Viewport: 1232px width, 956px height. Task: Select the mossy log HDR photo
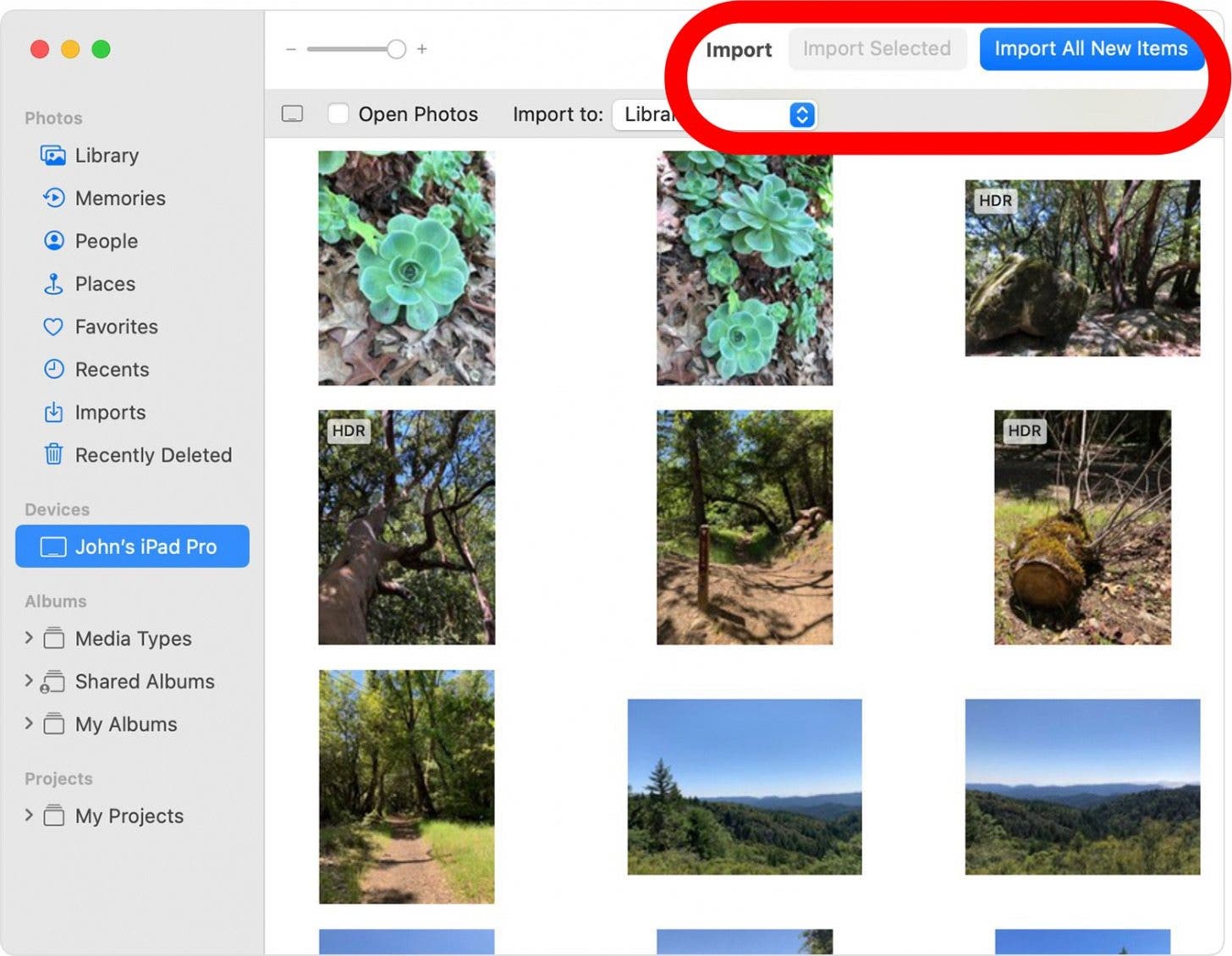point(1081,527)
